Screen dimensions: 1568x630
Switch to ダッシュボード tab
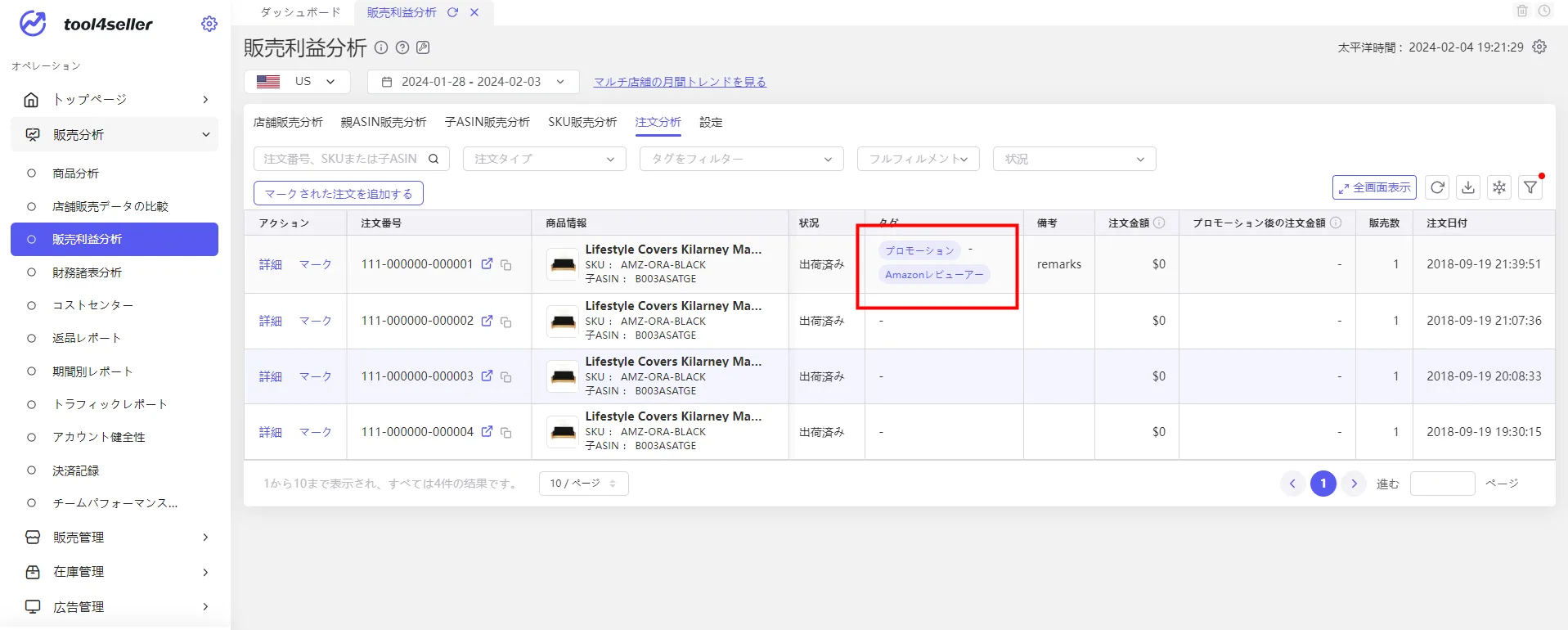tap(300, 12)
